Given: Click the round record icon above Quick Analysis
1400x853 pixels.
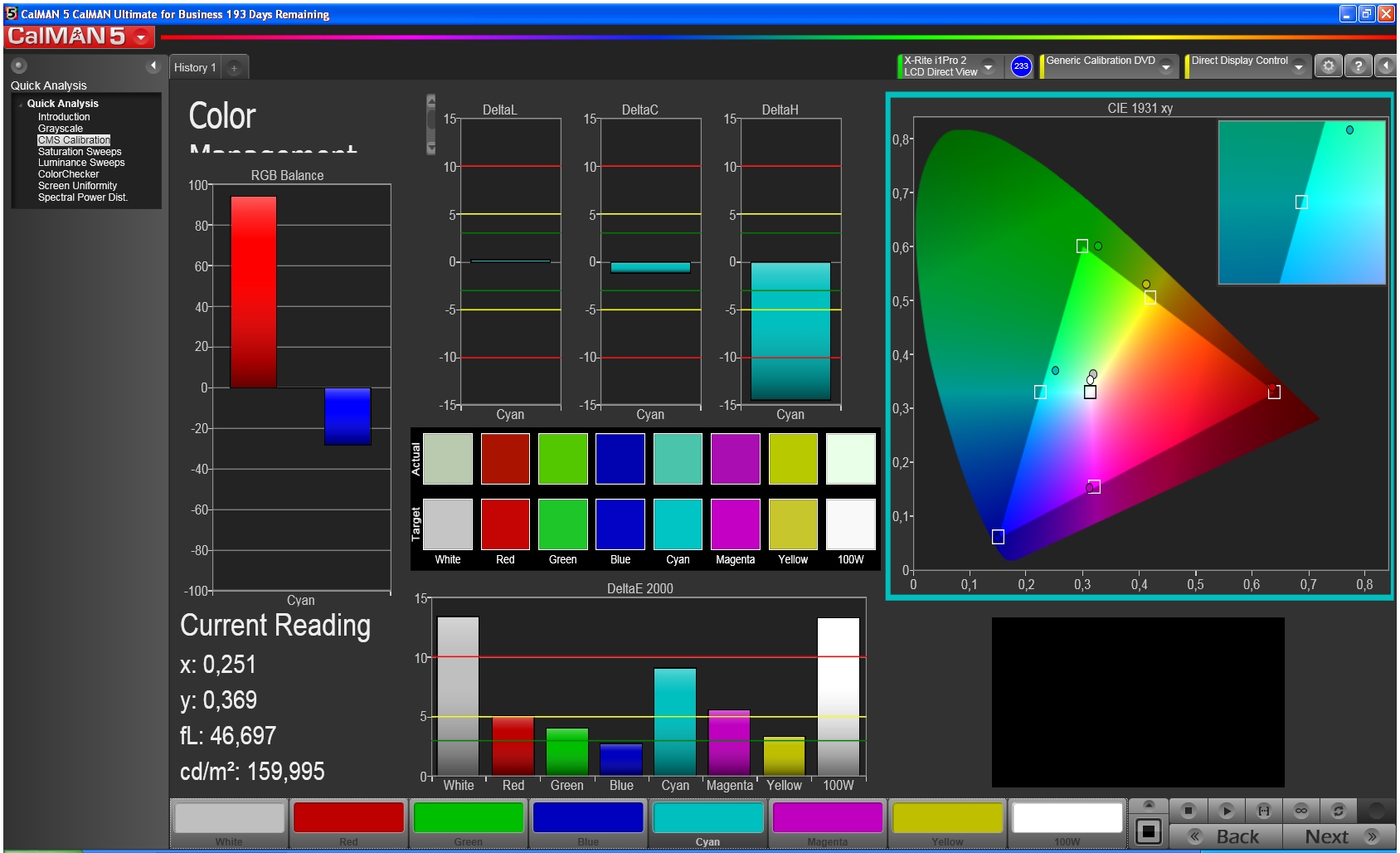Looking at the screenshot, I should [x=18, y=66].
